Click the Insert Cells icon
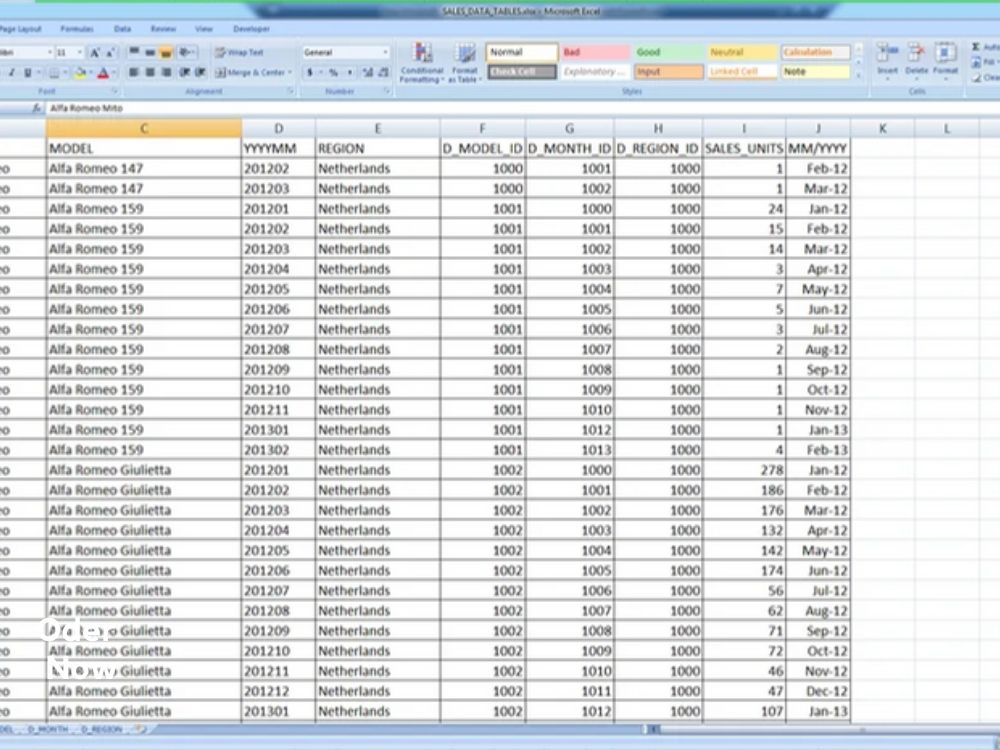This screenshot has height=750, width=1000. (x=885, y=52)
